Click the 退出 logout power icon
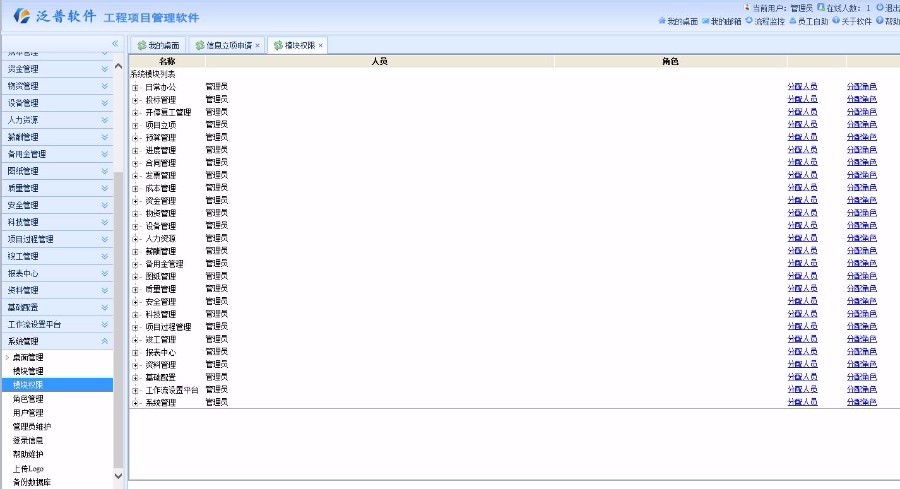Screen dimensions: 900x489 880,7
